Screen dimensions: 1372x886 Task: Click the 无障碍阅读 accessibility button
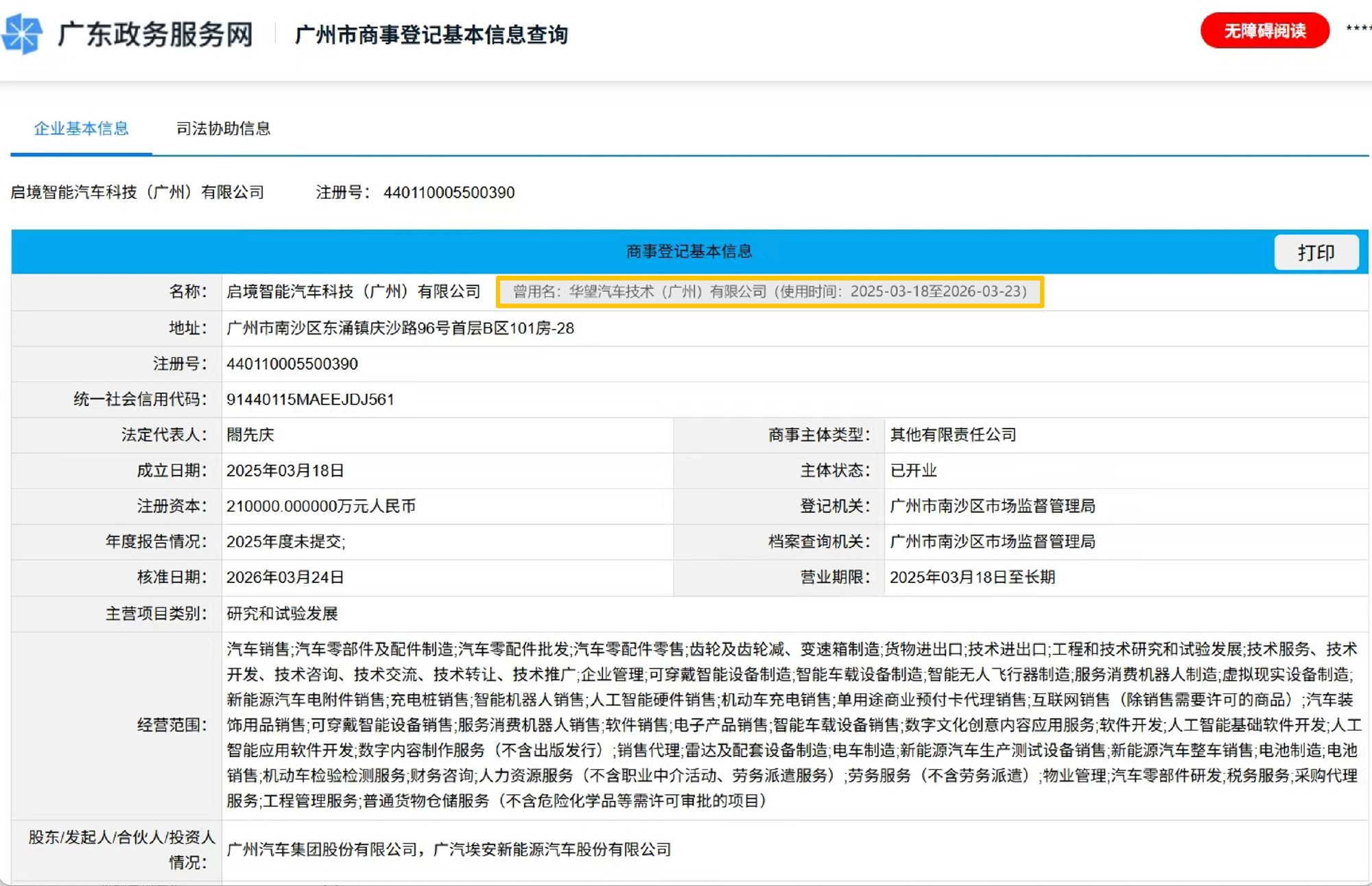click(1264, 30)
